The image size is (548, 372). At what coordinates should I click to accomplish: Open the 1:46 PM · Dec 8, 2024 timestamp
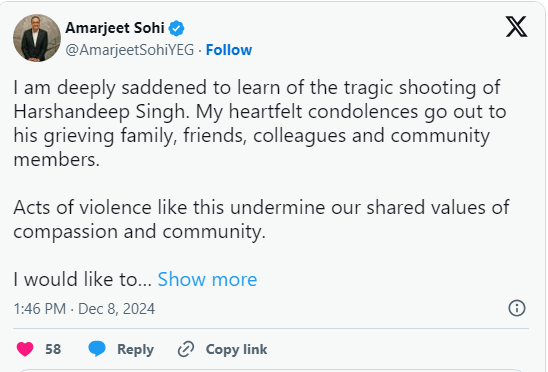[84, 309]
